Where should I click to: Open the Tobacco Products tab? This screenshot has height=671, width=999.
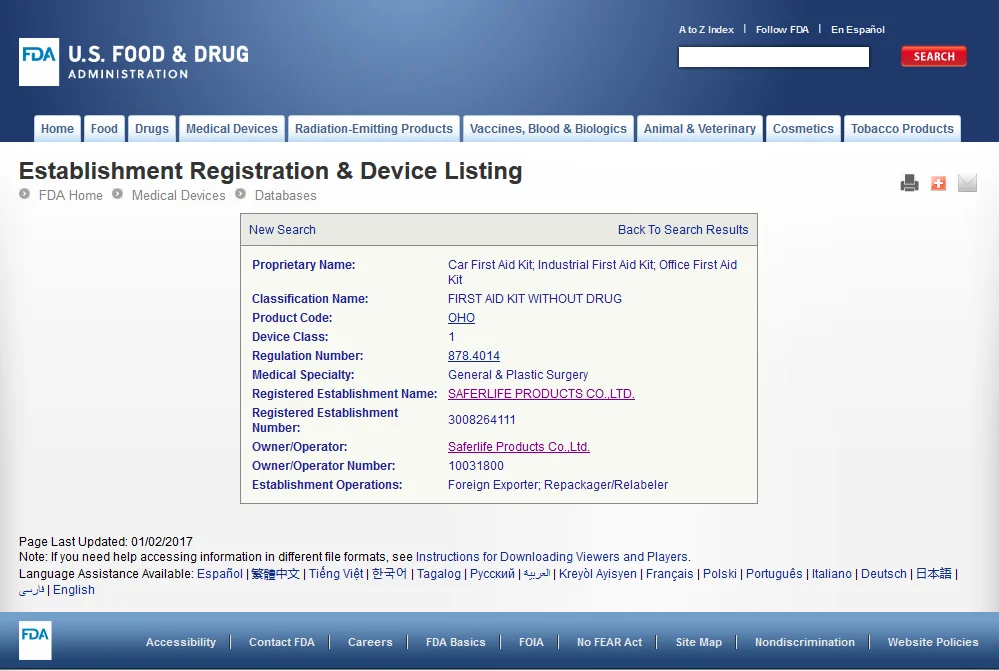[x=902, y=129]
